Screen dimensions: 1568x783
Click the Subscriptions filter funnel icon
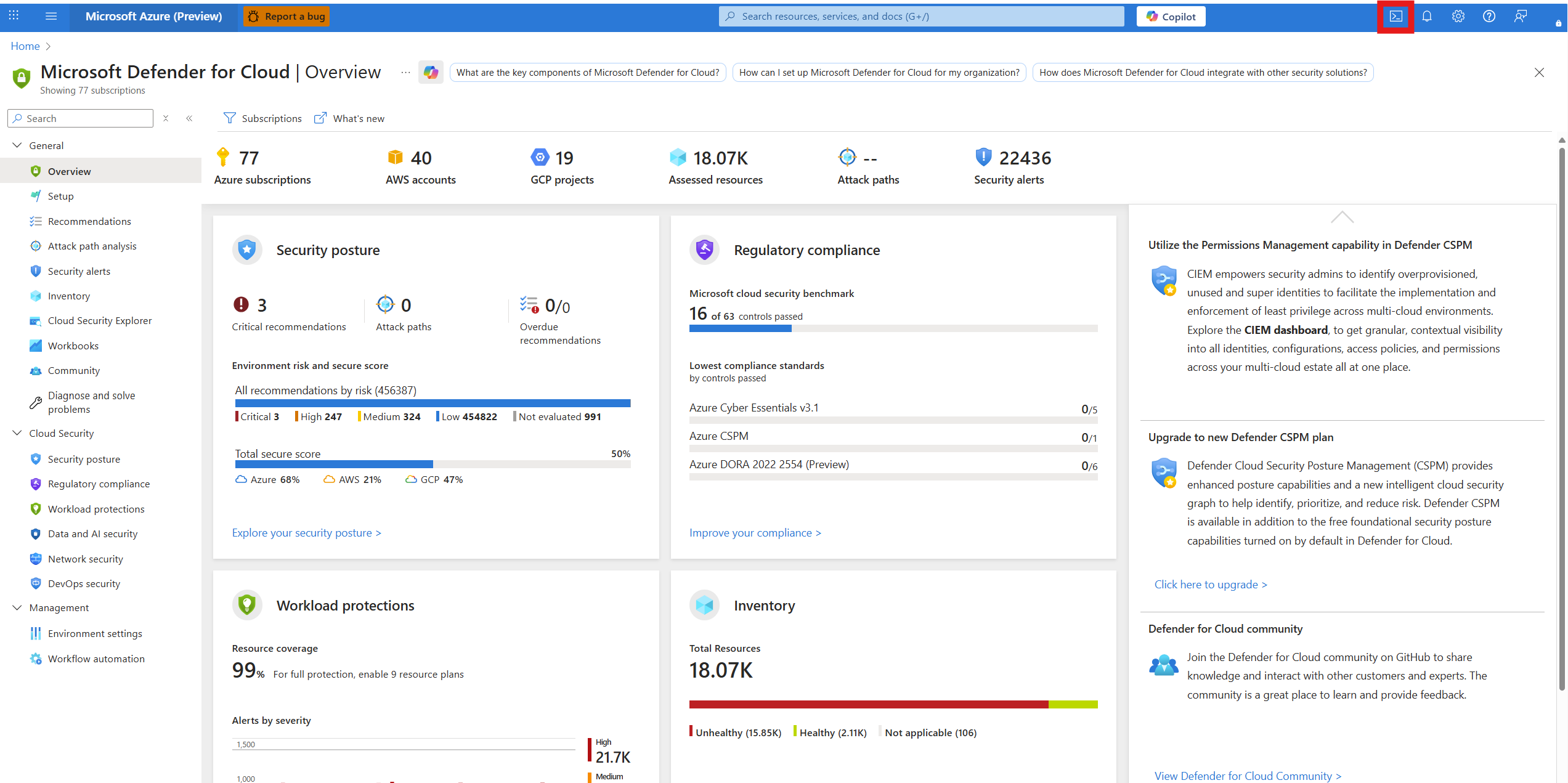[230, 118]
